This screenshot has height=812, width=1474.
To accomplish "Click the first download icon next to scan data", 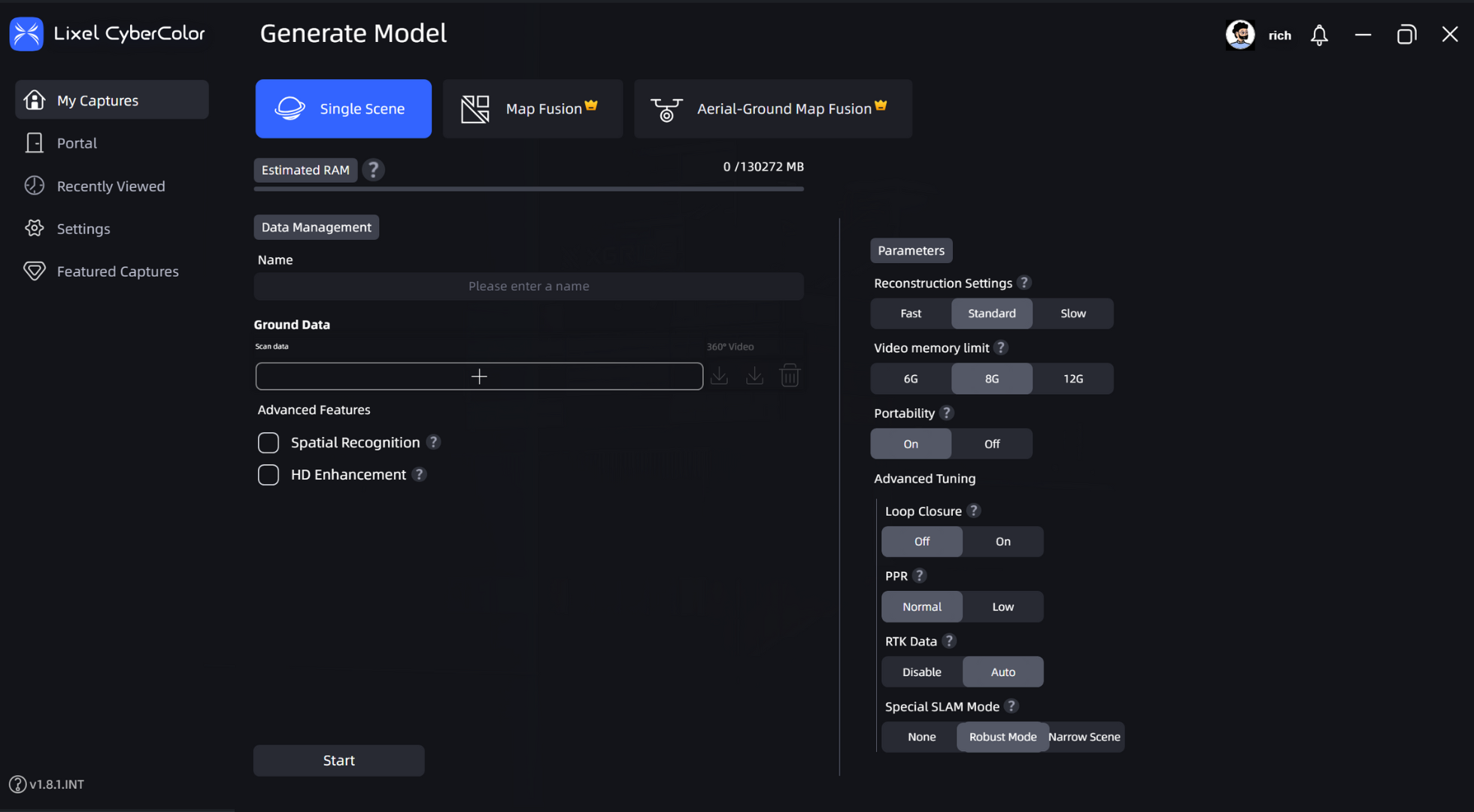I will [x=719, y=376].
